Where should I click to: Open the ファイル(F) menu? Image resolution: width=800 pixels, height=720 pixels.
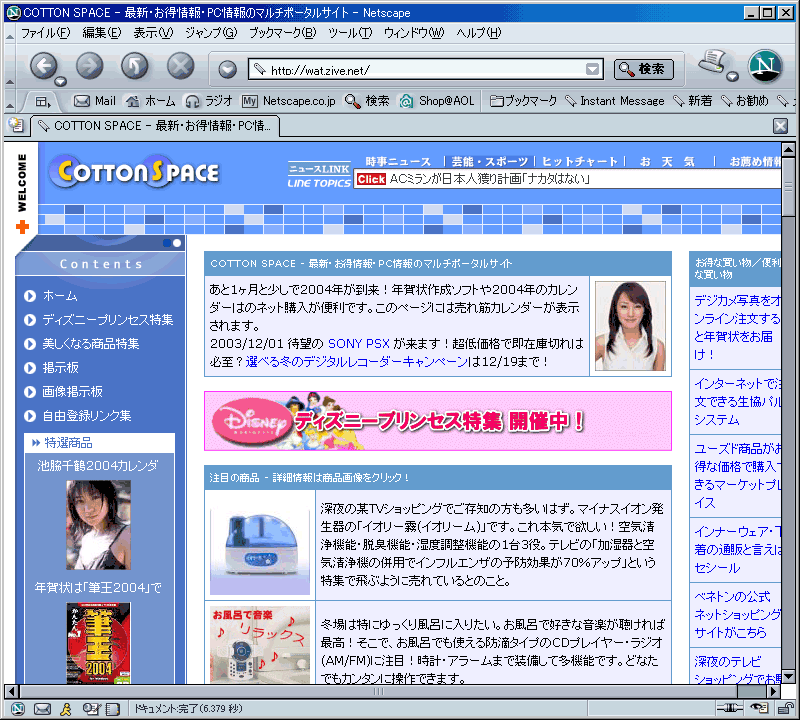tap(45, 33)
